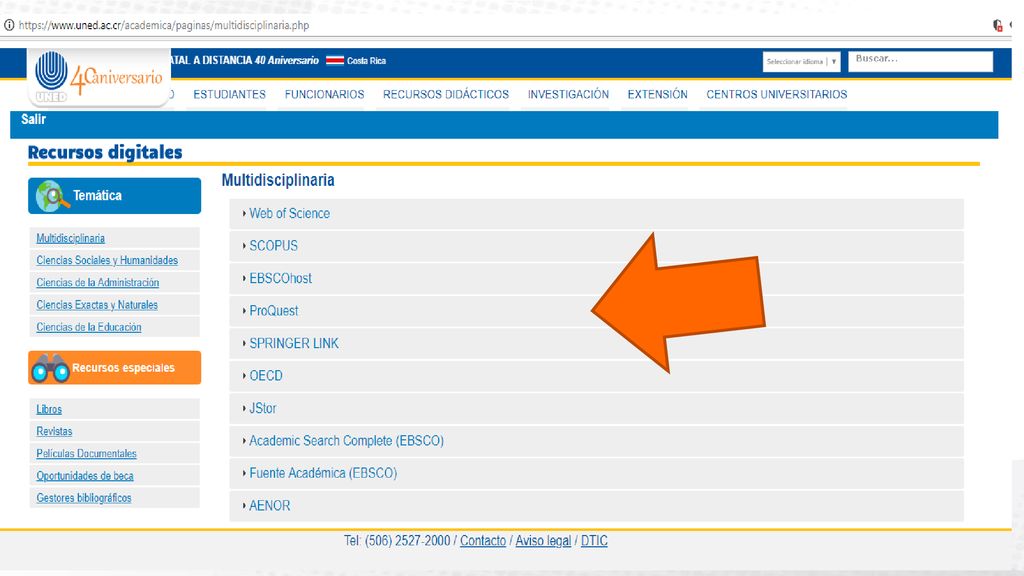Expand the ProQuest entry
1024x576 pixels.
596,311
